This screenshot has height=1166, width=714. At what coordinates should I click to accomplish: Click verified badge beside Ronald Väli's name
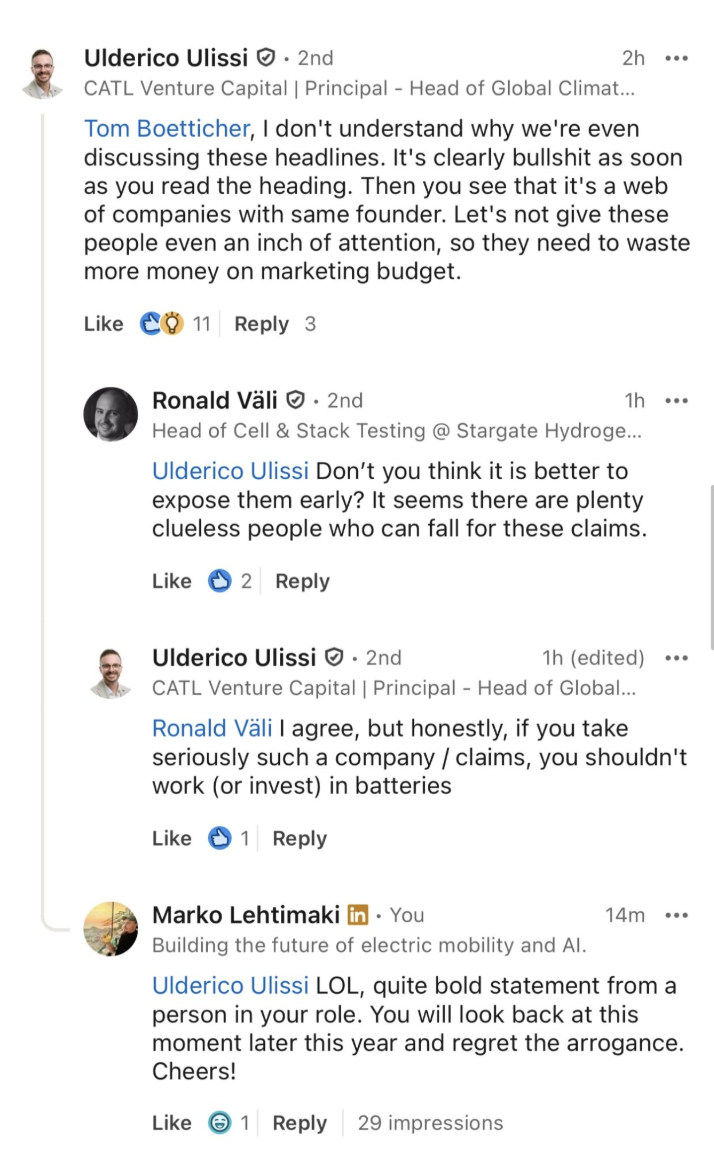click(295, 400)
